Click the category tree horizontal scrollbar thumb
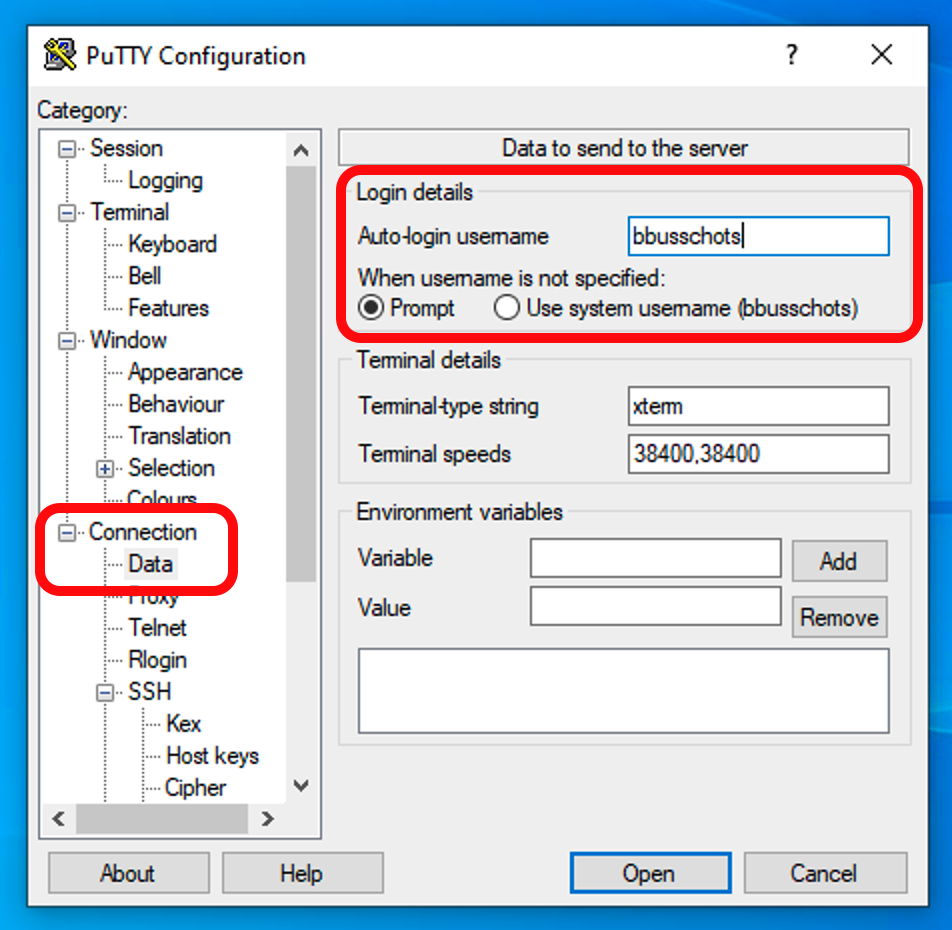Image resolution: width=952 pixels, height=930 pixels. click(x=162, y=819)
